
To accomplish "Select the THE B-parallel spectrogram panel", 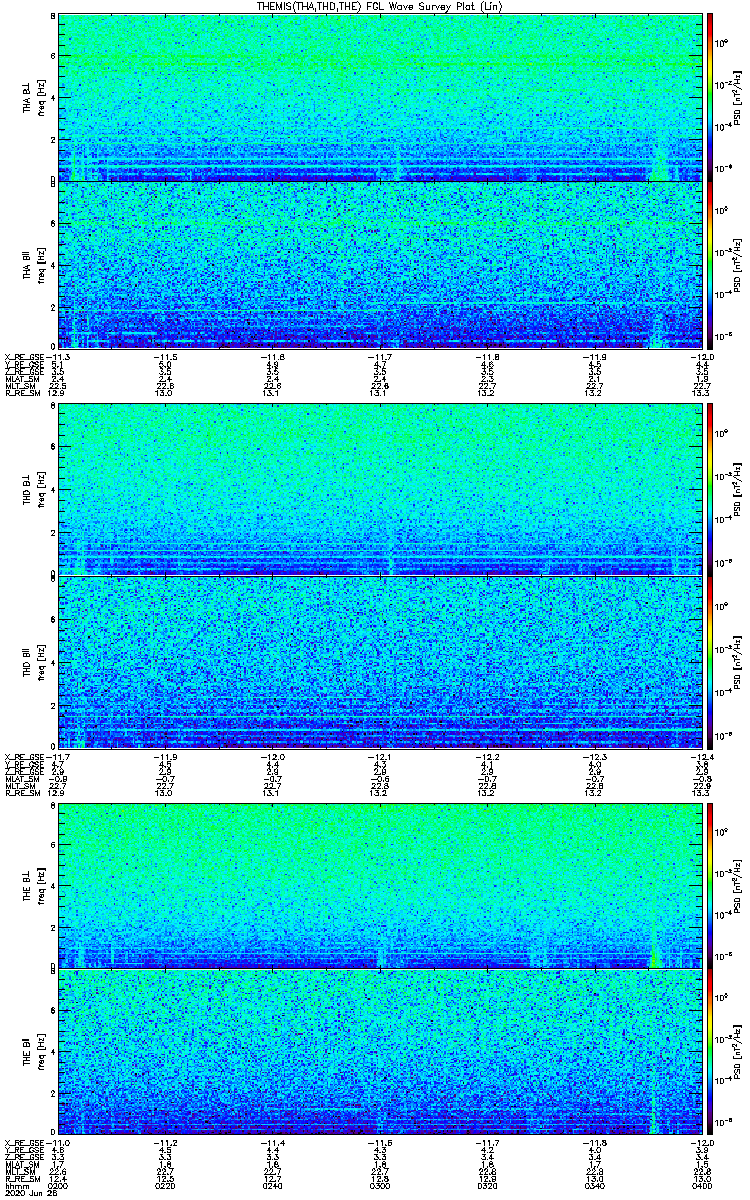I will tap(380, 1052).
